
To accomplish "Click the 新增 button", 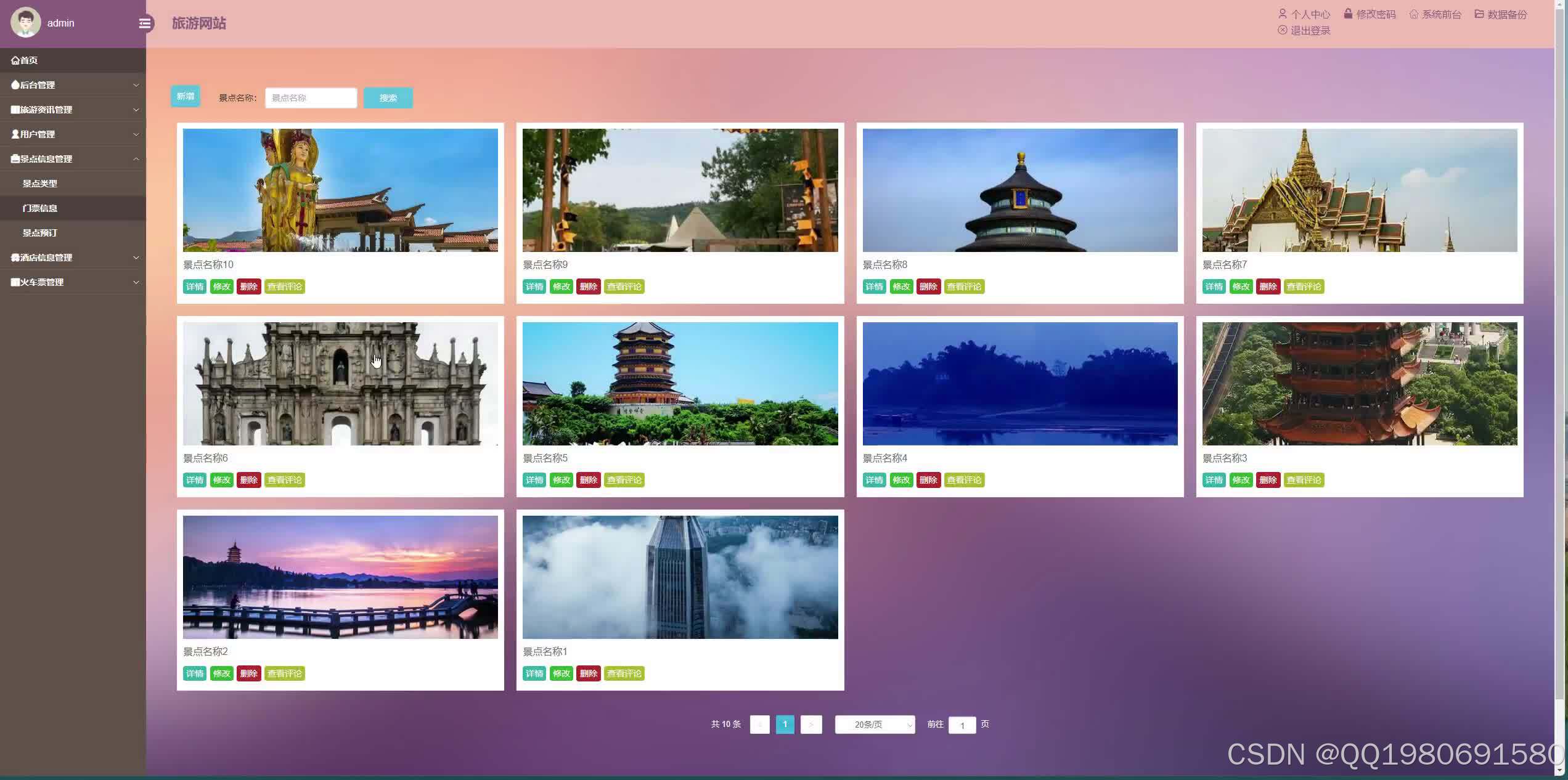I will 185,96.
